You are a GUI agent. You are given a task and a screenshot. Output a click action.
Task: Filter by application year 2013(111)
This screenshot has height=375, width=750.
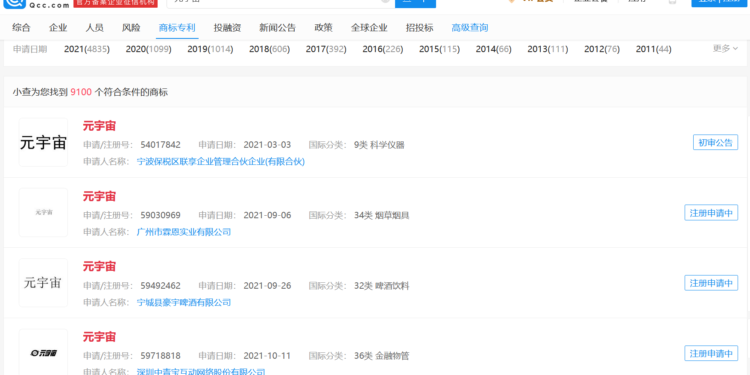pos(548,49)
